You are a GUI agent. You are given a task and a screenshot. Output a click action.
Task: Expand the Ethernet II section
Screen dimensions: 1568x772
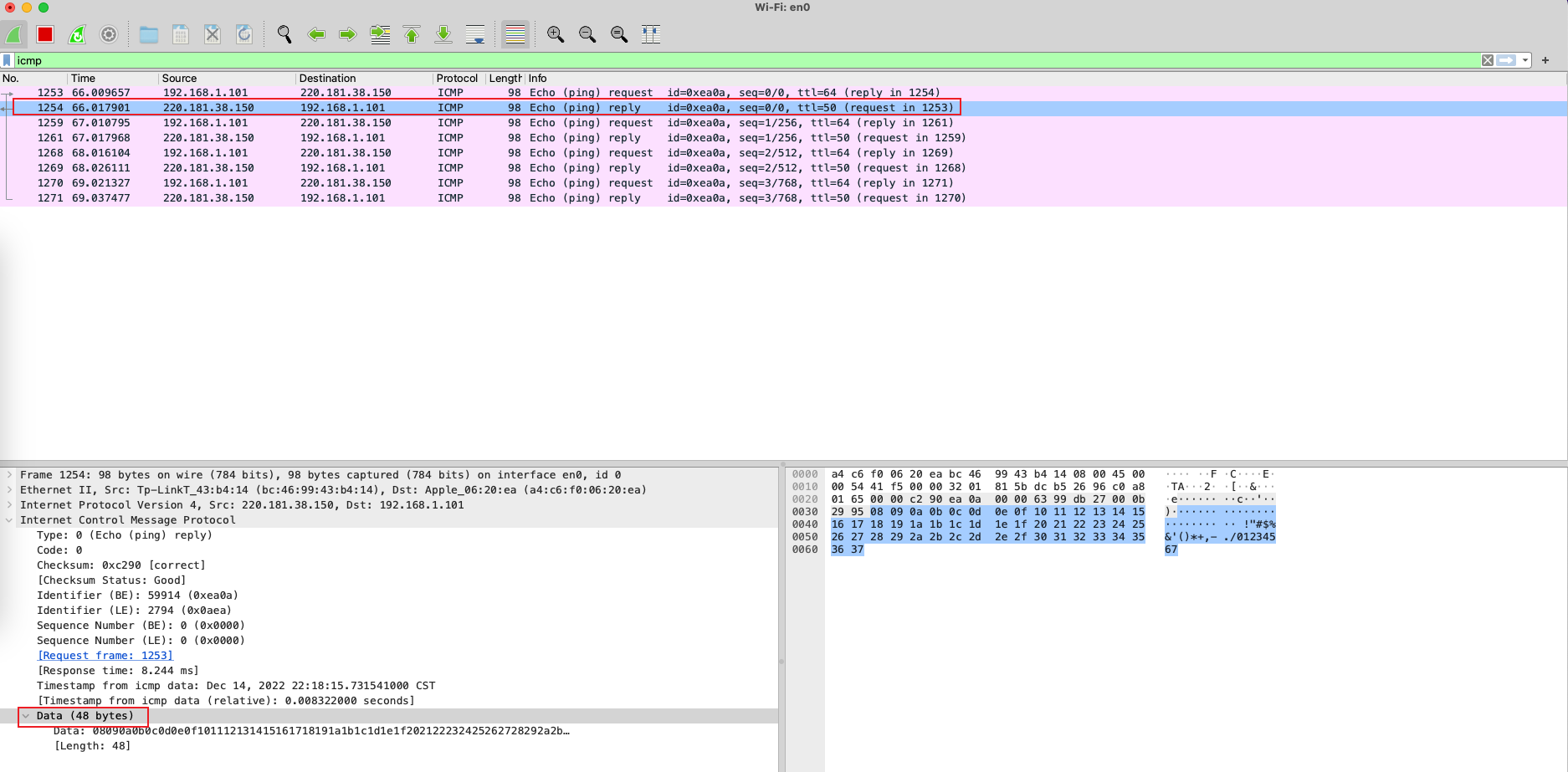[x=9, y=490]
